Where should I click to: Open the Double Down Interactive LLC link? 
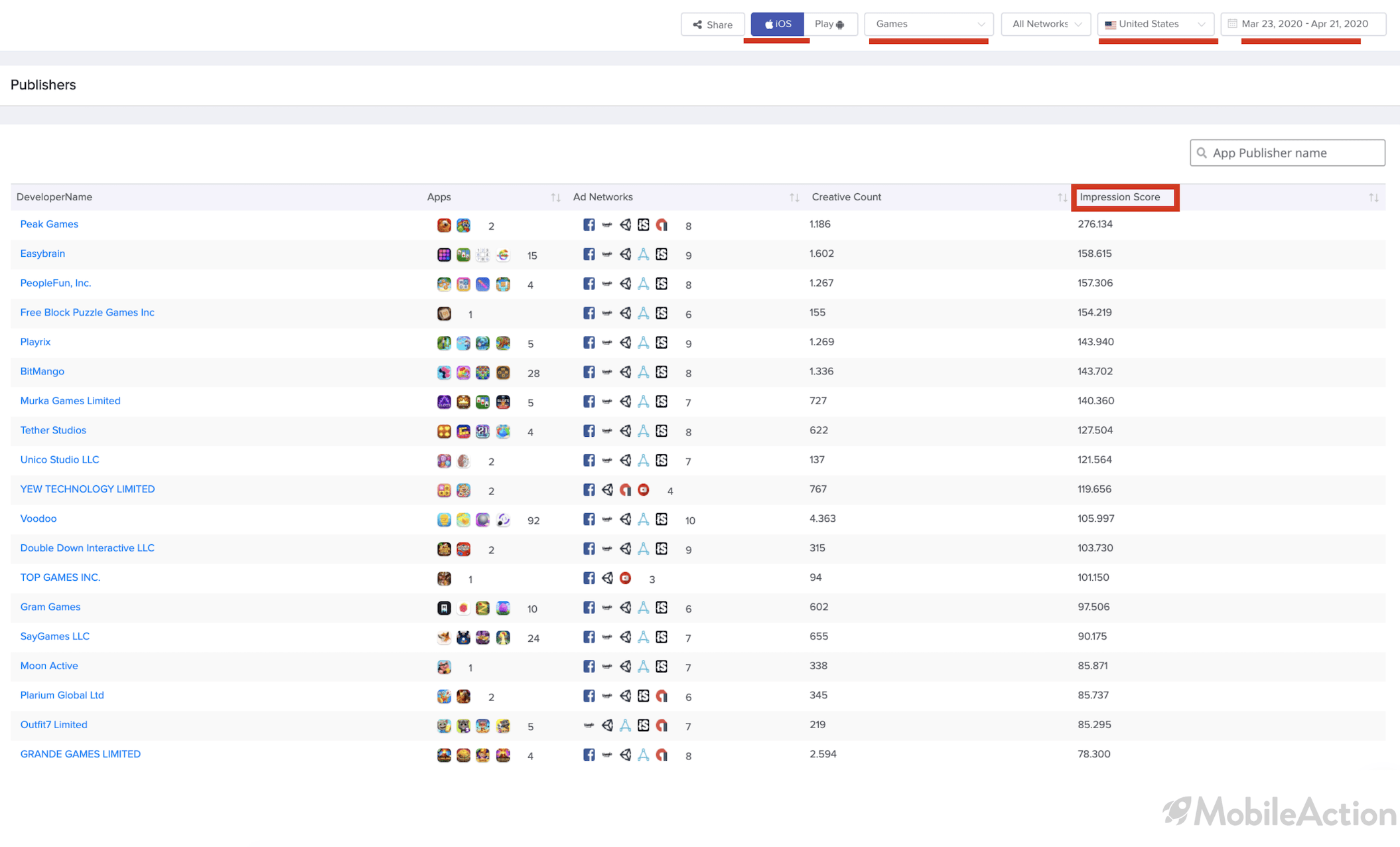87,548
